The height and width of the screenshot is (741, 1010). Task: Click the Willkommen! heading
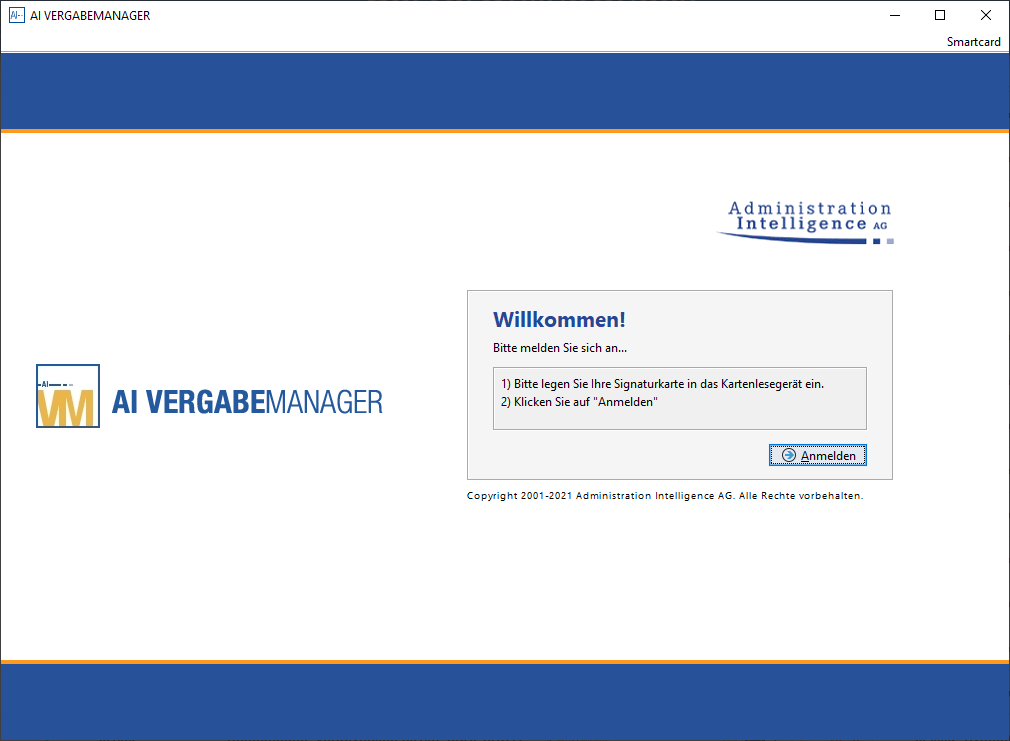tap(559, 320)
